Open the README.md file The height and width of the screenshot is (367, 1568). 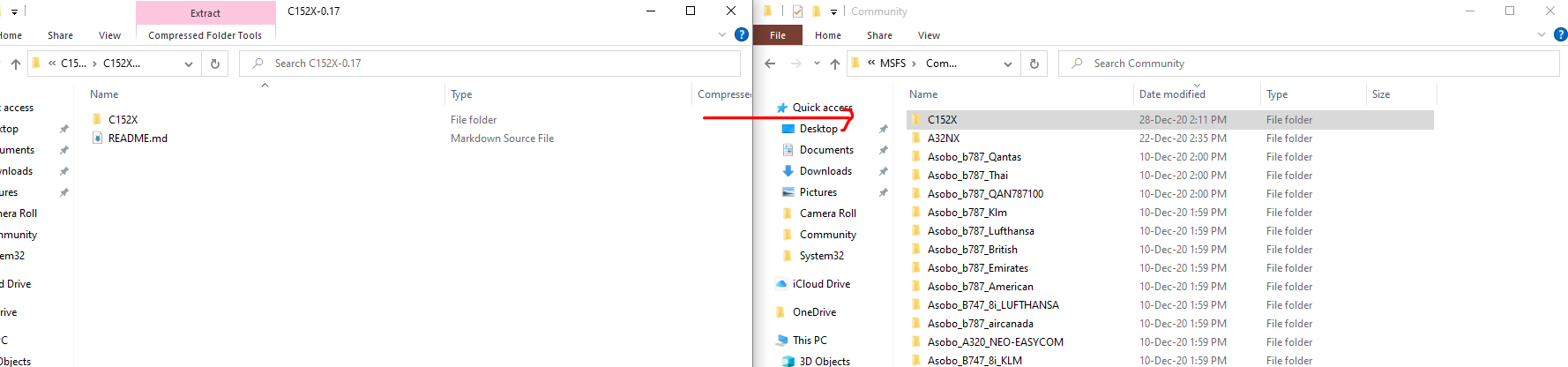[138, 139]
